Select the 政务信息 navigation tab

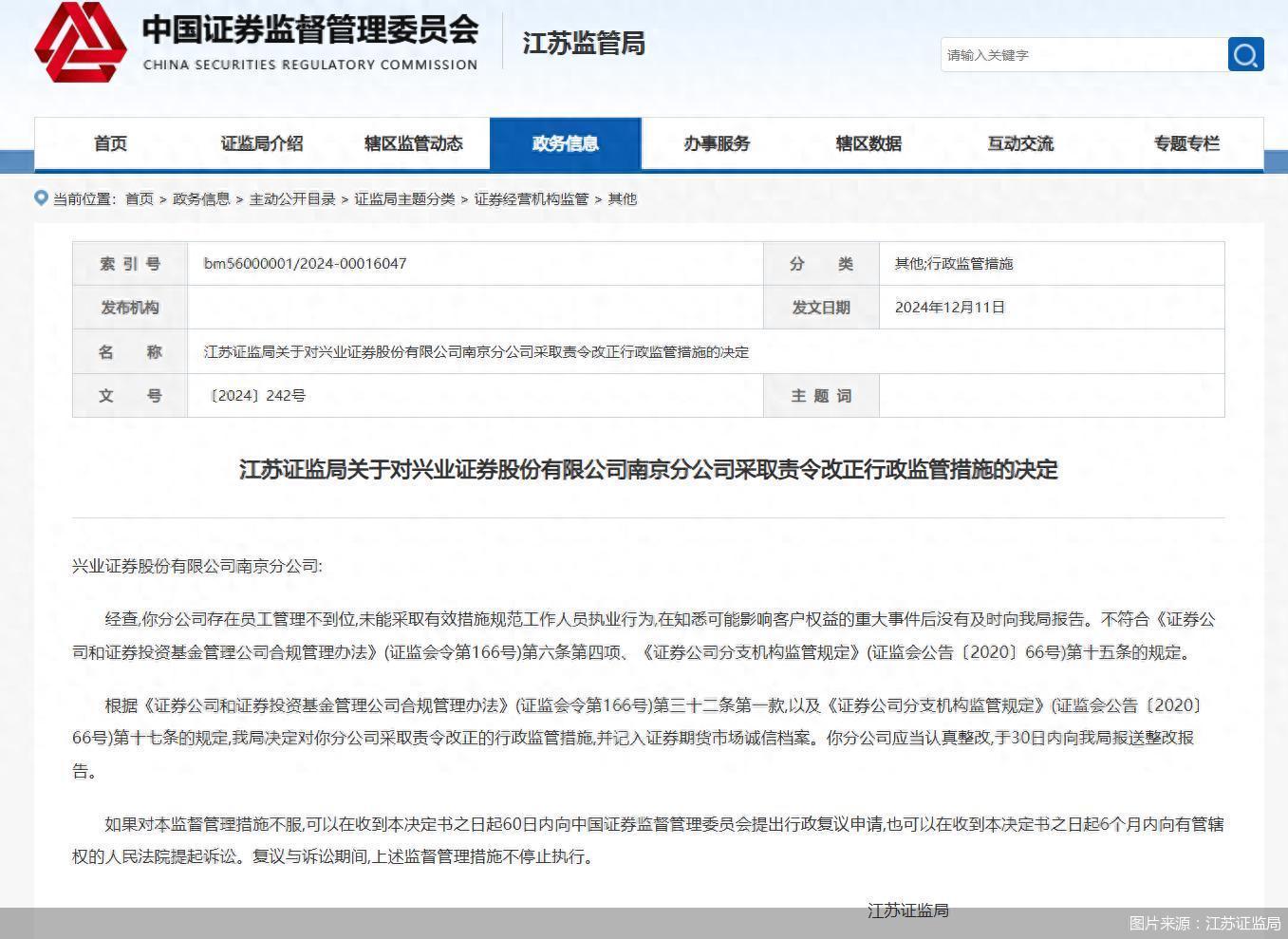(x=566, y=143)
